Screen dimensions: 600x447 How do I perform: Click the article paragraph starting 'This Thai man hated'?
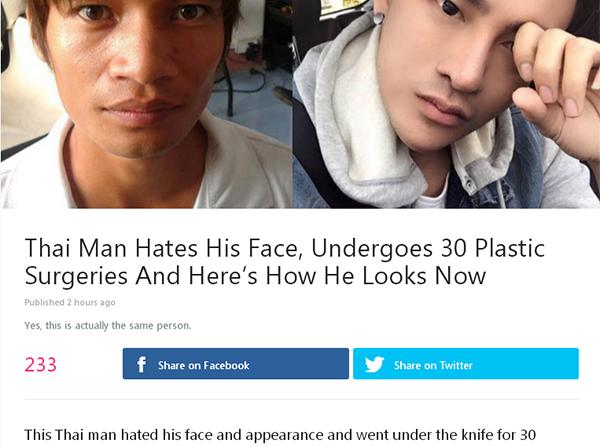[x=280, y=435]
